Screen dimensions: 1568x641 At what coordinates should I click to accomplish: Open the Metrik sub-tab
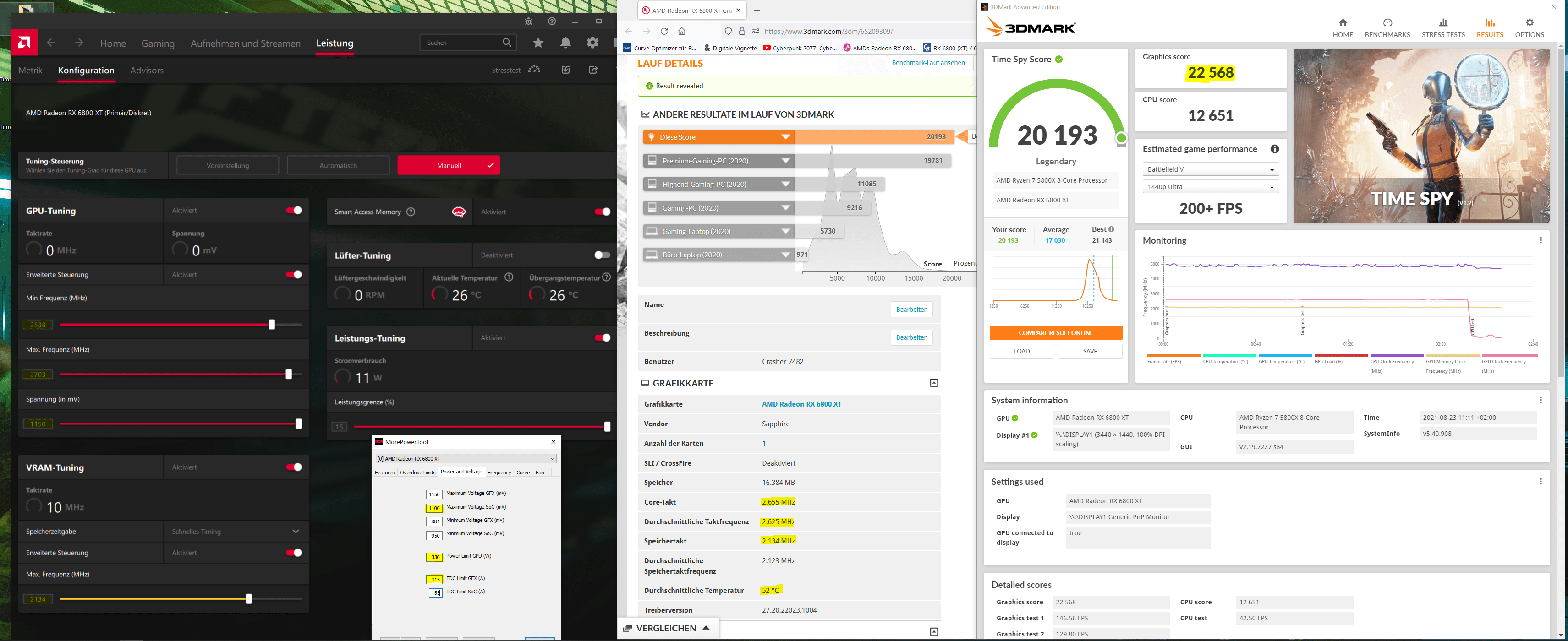tap(30, 71)
